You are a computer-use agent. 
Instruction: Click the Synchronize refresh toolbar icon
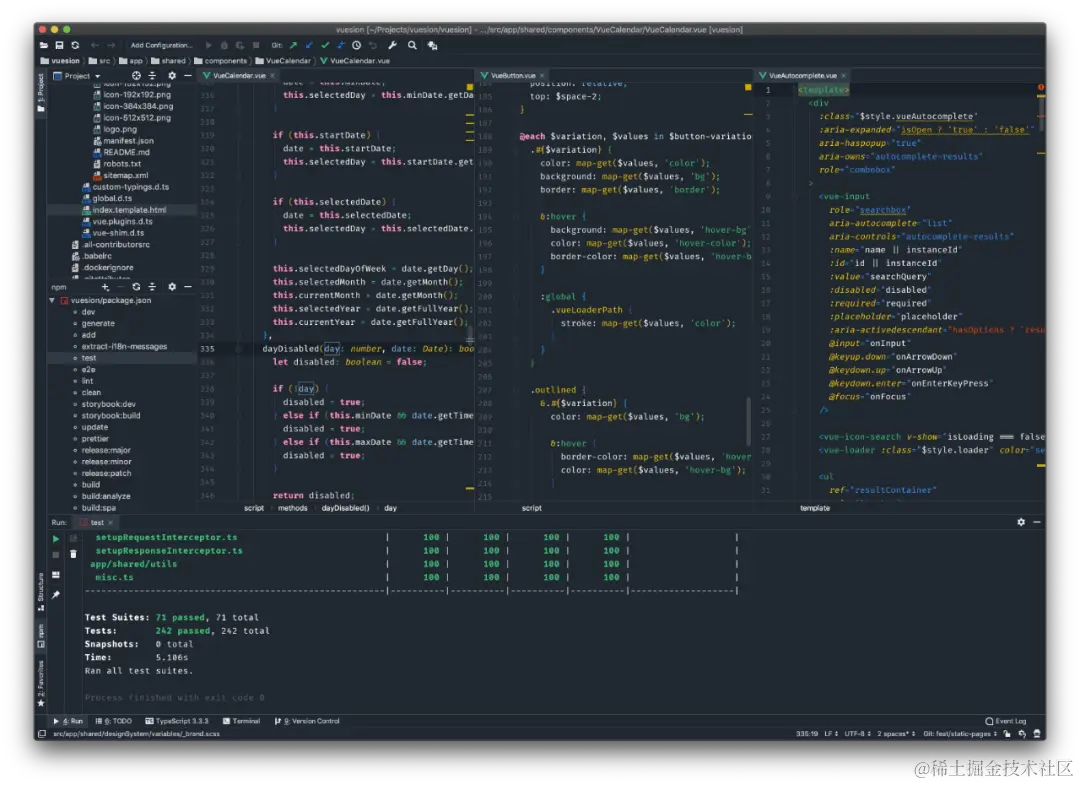tap(75, 45)
